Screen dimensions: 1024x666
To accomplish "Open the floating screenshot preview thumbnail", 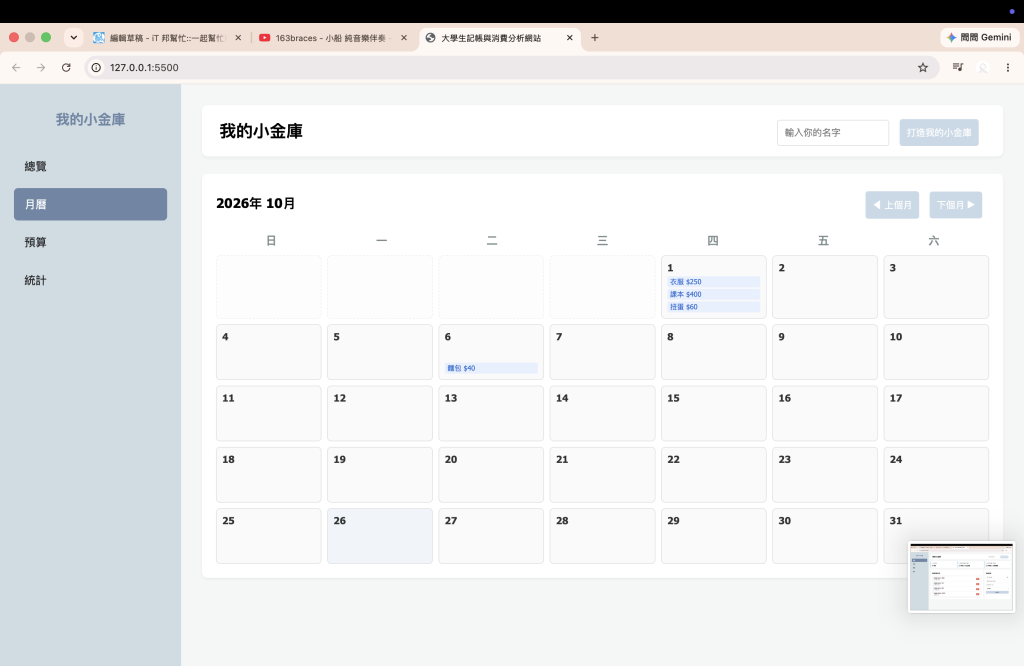I will [x=961, y=577].
